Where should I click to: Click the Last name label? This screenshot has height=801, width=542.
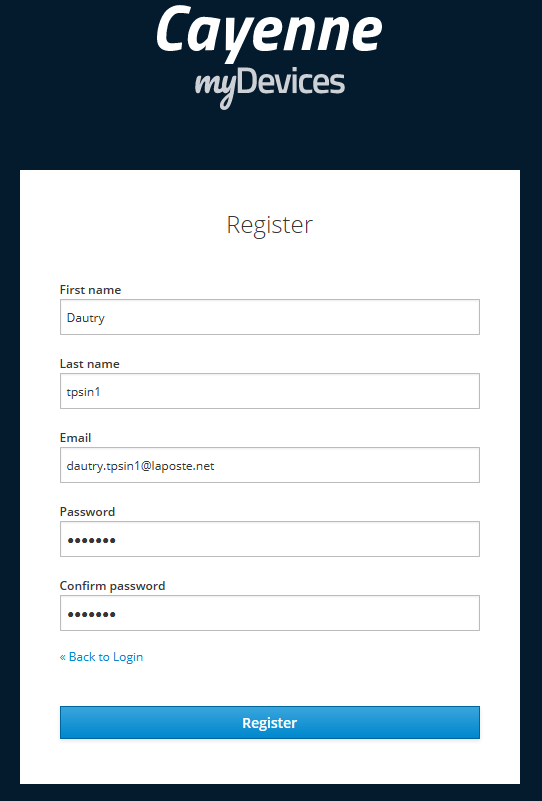pos(89,364)
